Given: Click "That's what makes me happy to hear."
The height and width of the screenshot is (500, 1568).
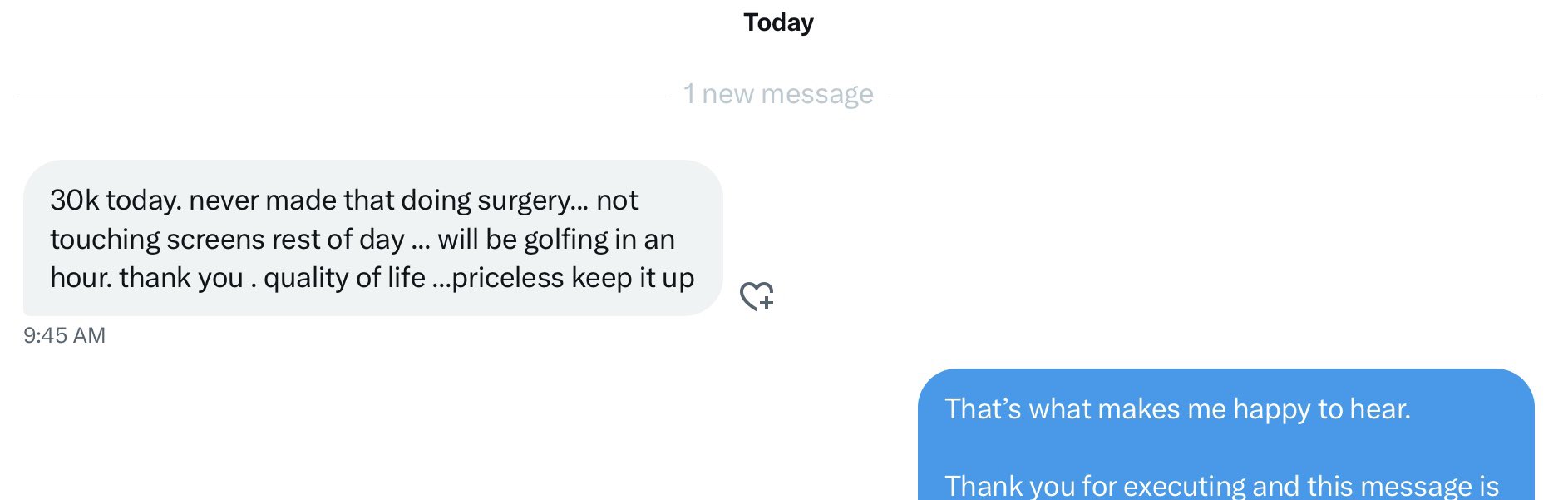Looking at the screenshot, I should (x=1177, y=409).
